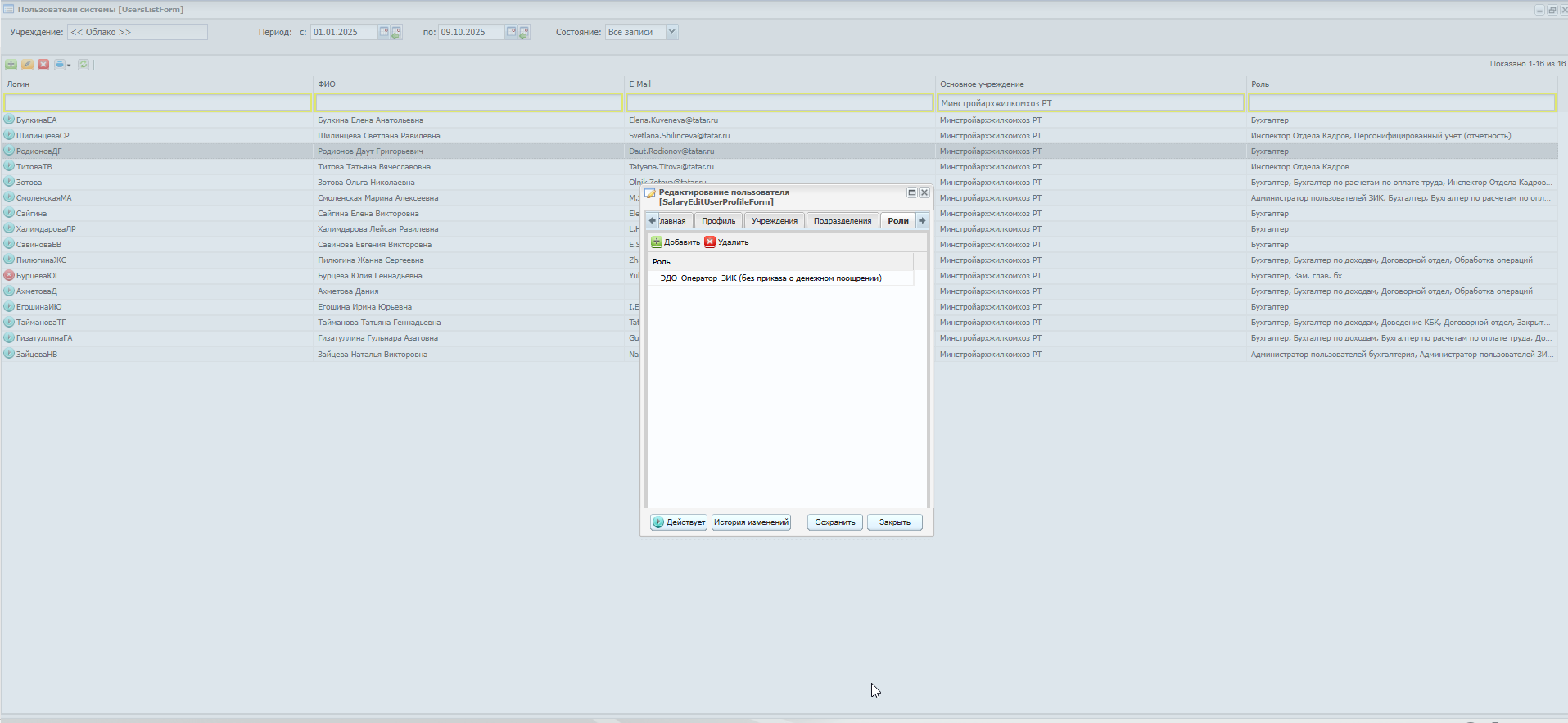Open the Состояние dropdown arrow
The image size is (1568, 723).
(672, 32)
